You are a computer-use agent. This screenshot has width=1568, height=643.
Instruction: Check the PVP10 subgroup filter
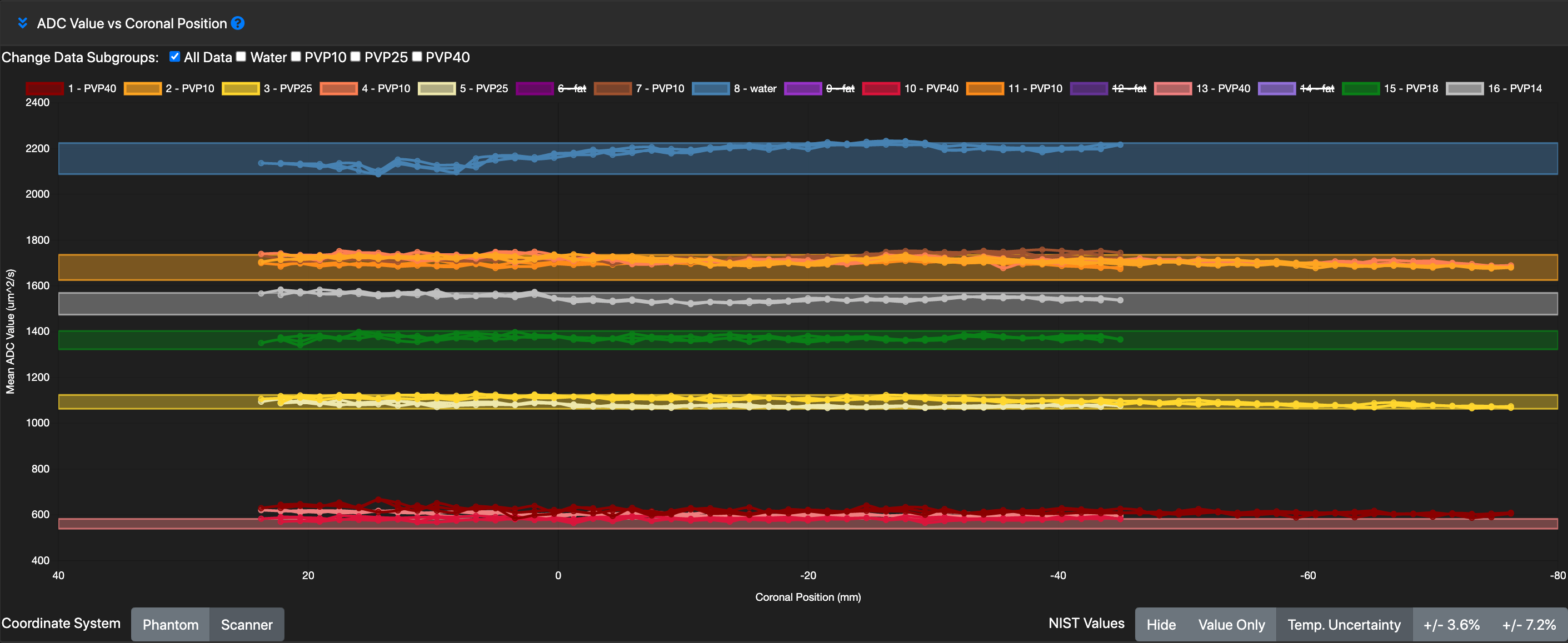click(296, 56)
